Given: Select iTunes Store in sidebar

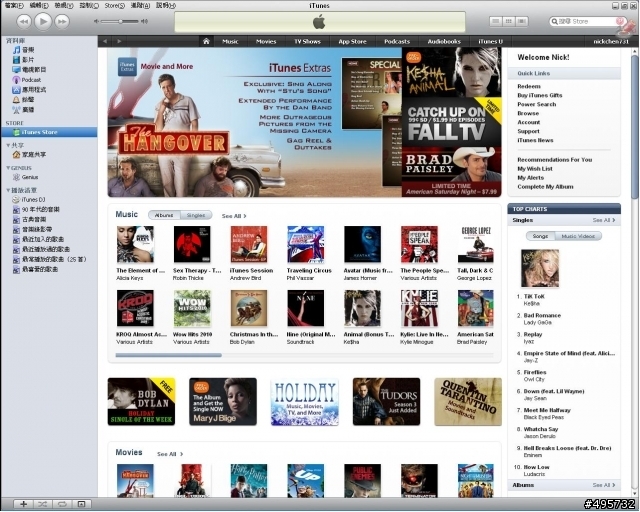Looking at the screenshot, I should pos(49,132).
